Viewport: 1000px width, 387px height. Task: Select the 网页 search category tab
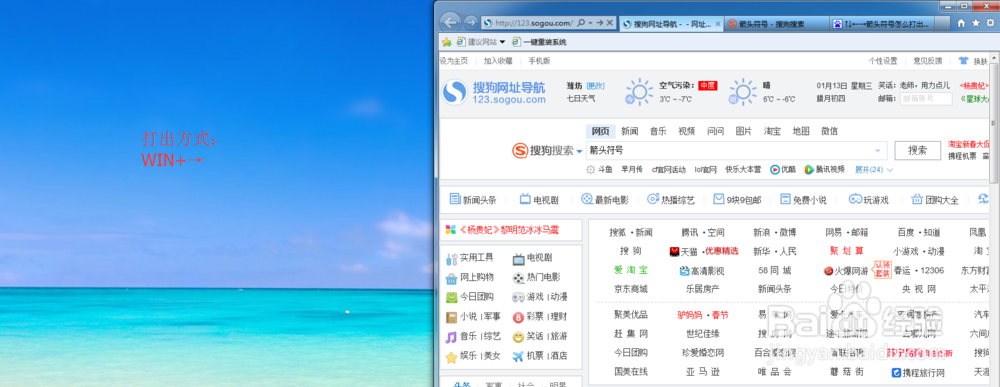pos(601,131)
